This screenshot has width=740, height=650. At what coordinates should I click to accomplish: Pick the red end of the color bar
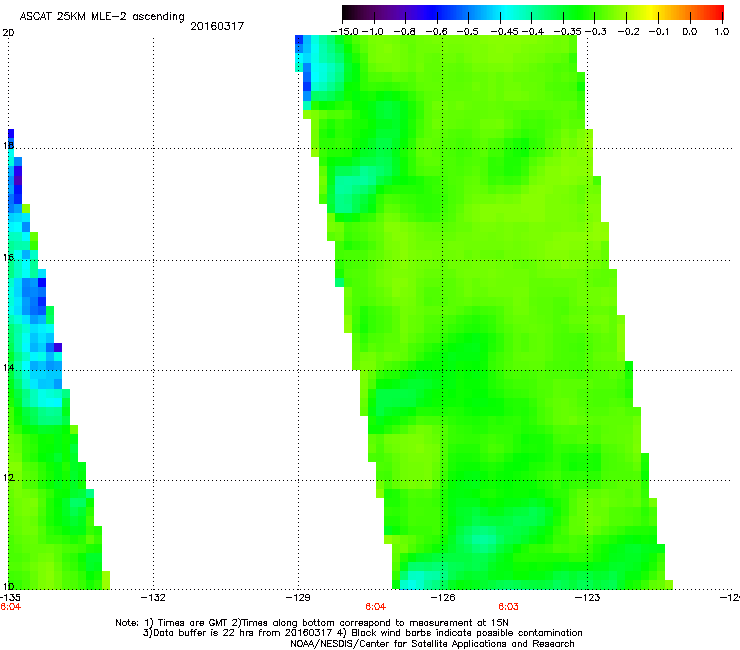tap(717, 13)
